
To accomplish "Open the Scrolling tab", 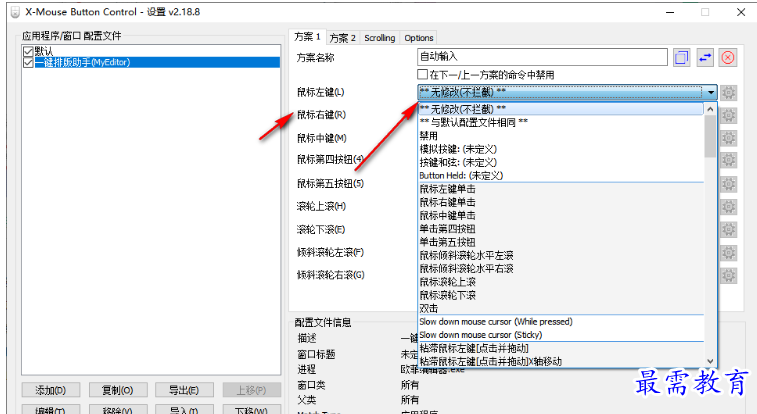I will [x=379, y=38].
